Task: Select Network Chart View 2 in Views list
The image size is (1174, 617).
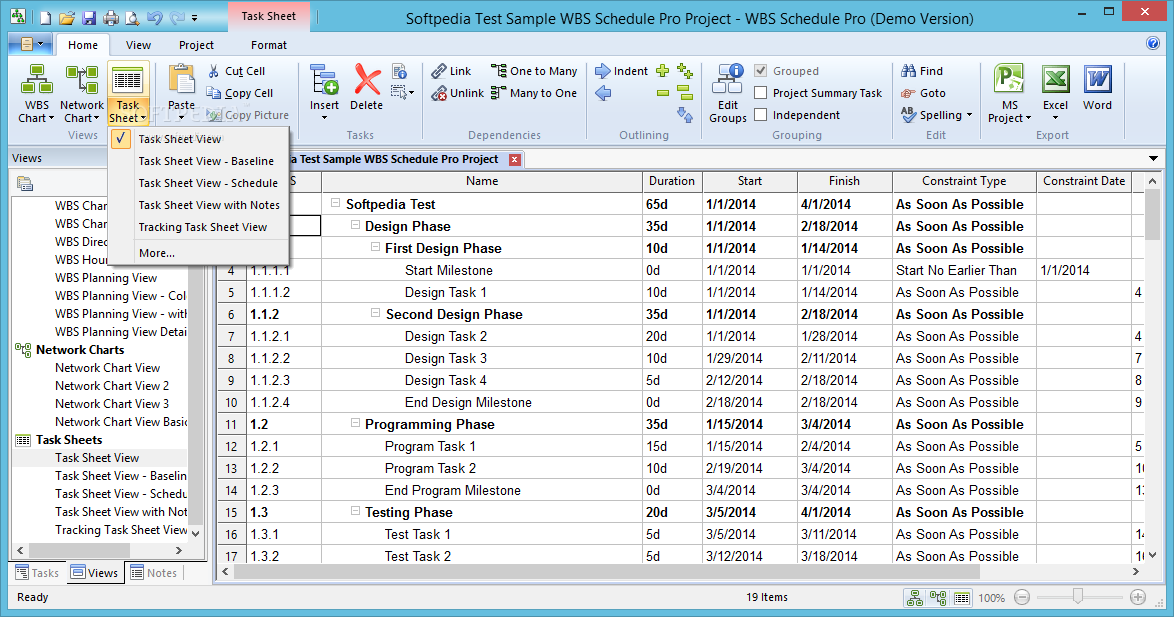Action: coord(112,386)
